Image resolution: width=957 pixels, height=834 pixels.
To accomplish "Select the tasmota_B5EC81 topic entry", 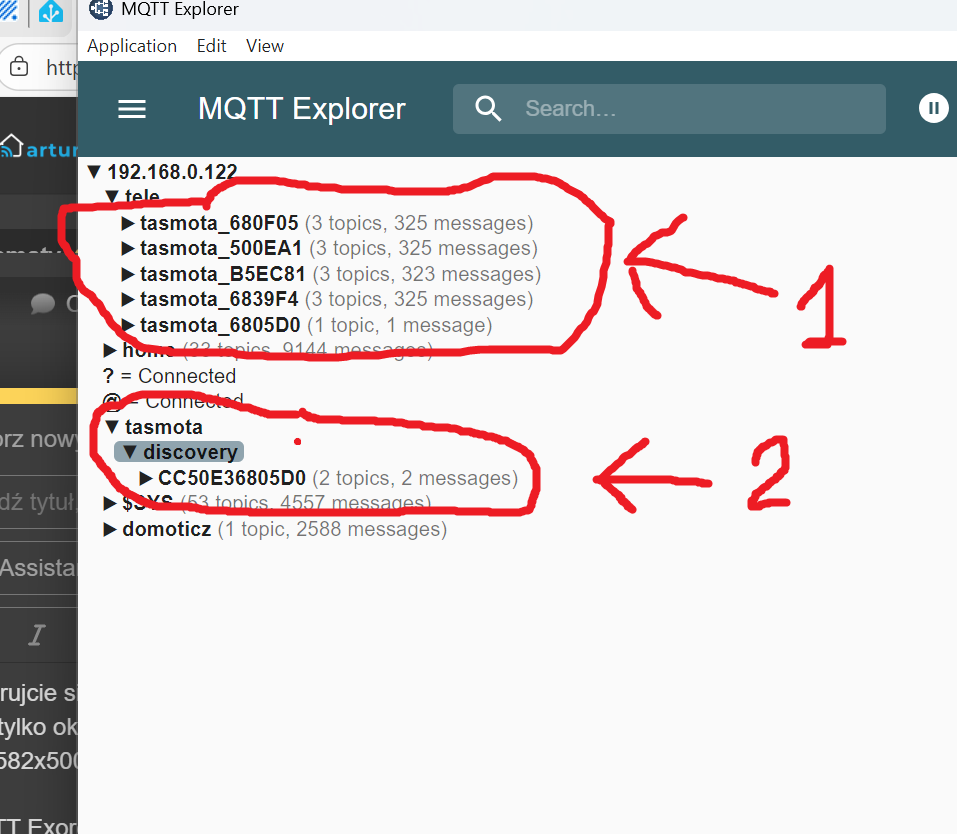I will coord(223,274).
